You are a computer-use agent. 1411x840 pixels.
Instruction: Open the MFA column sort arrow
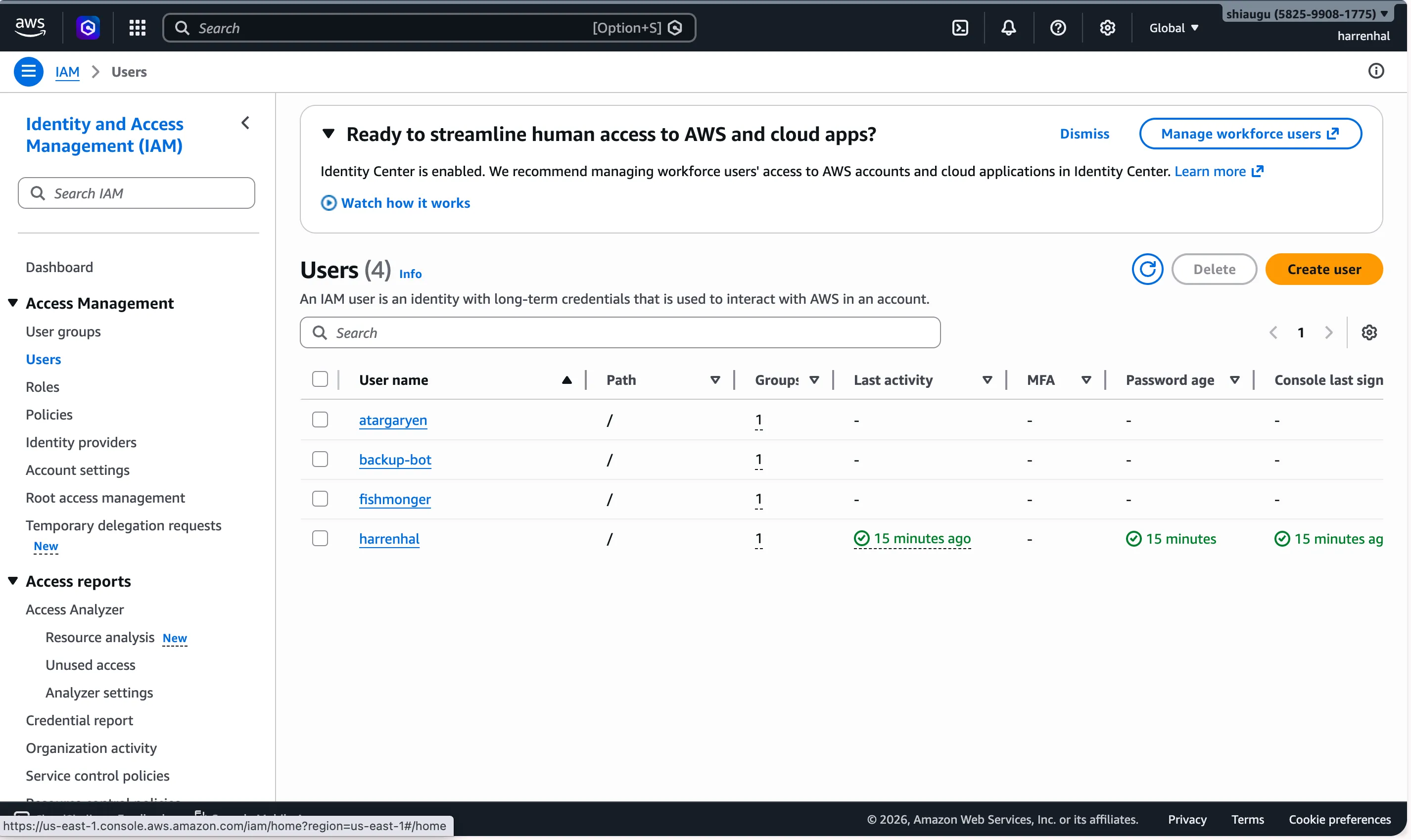pyautogui.click(x=1085, y=380)
